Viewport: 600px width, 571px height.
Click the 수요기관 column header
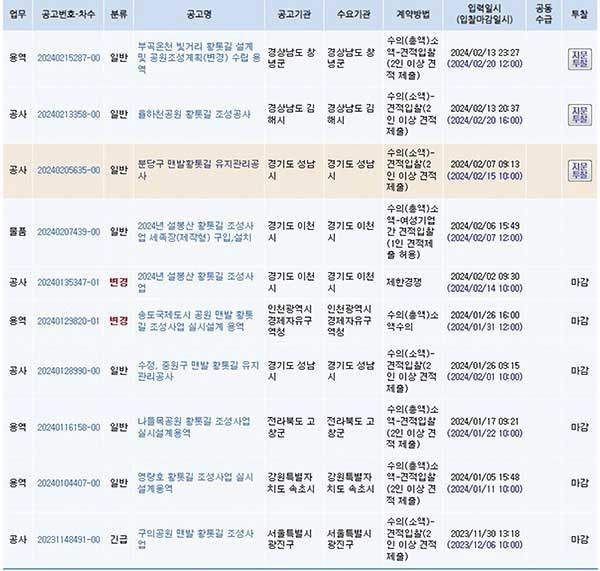pyautogui.click(x=354, y=15)
